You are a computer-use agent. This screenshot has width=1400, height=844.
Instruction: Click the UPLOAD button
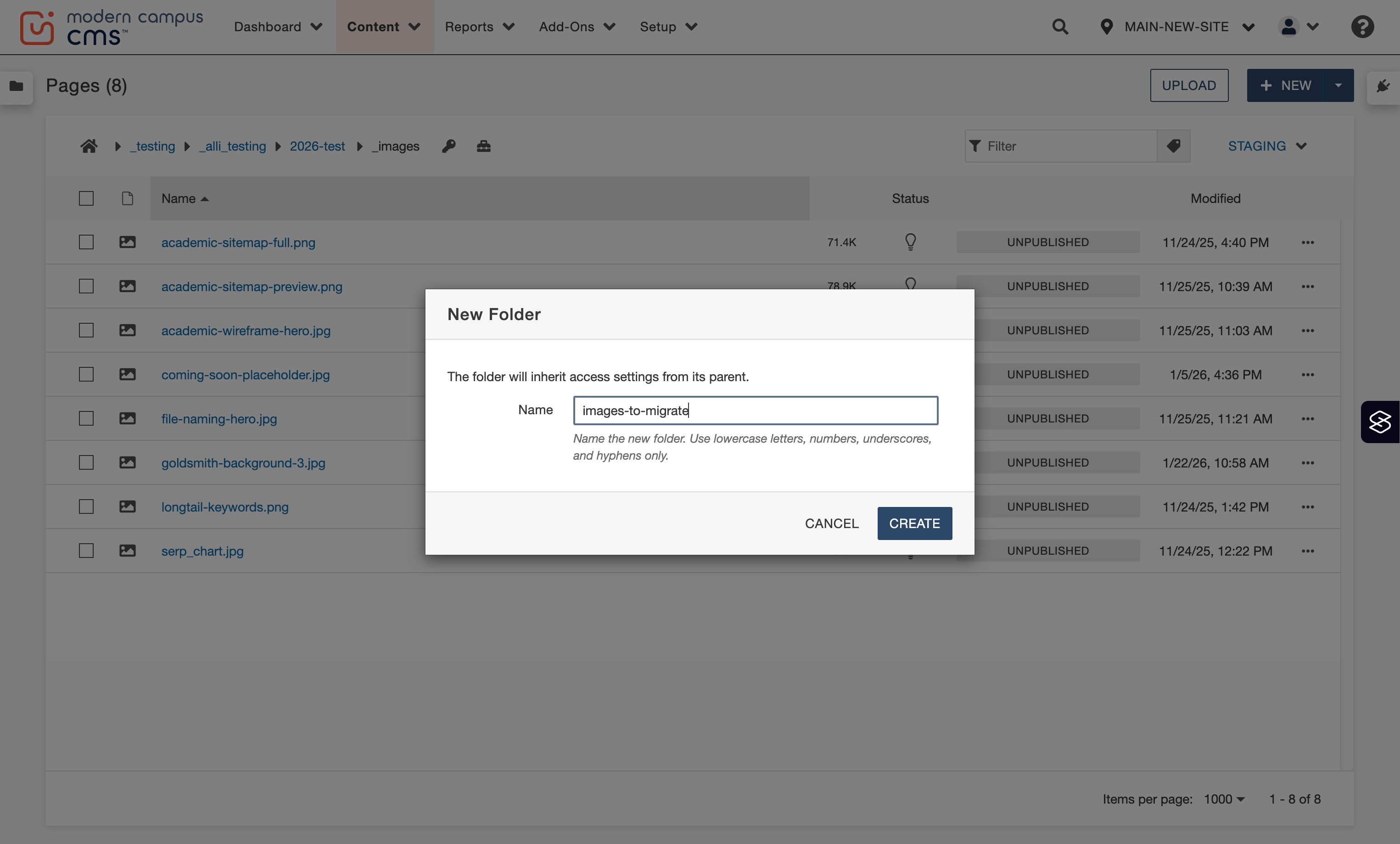click(x=1189, y=85)
